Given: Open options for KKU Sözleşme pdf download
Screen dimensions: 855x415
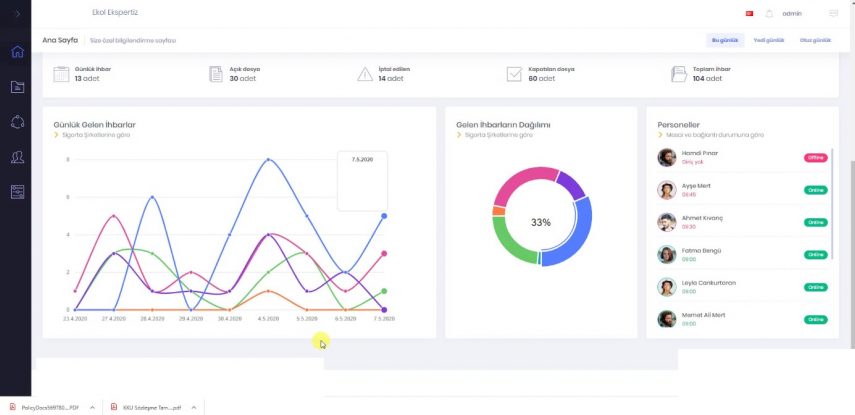Looking at the screenshot, I should 194,407.
